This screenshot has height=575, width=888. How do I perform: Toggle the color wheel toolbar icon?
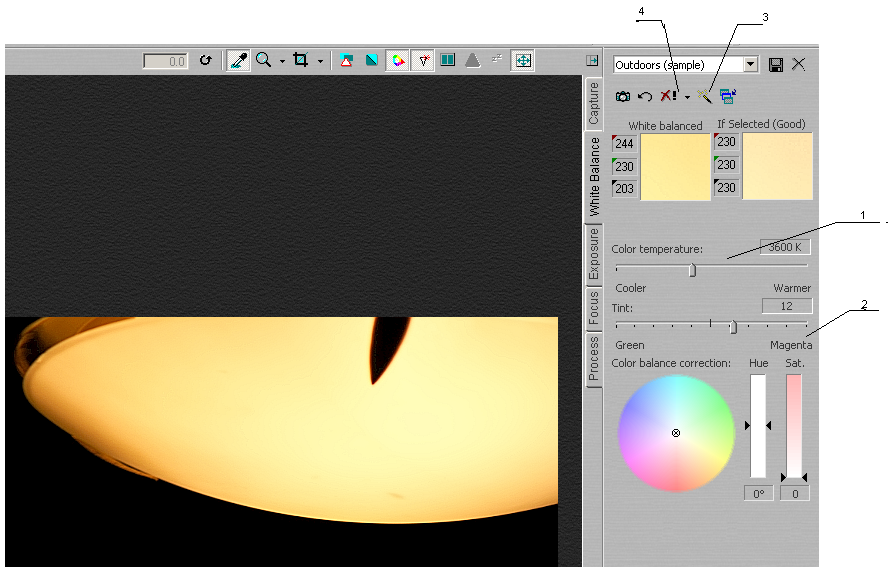398,60
